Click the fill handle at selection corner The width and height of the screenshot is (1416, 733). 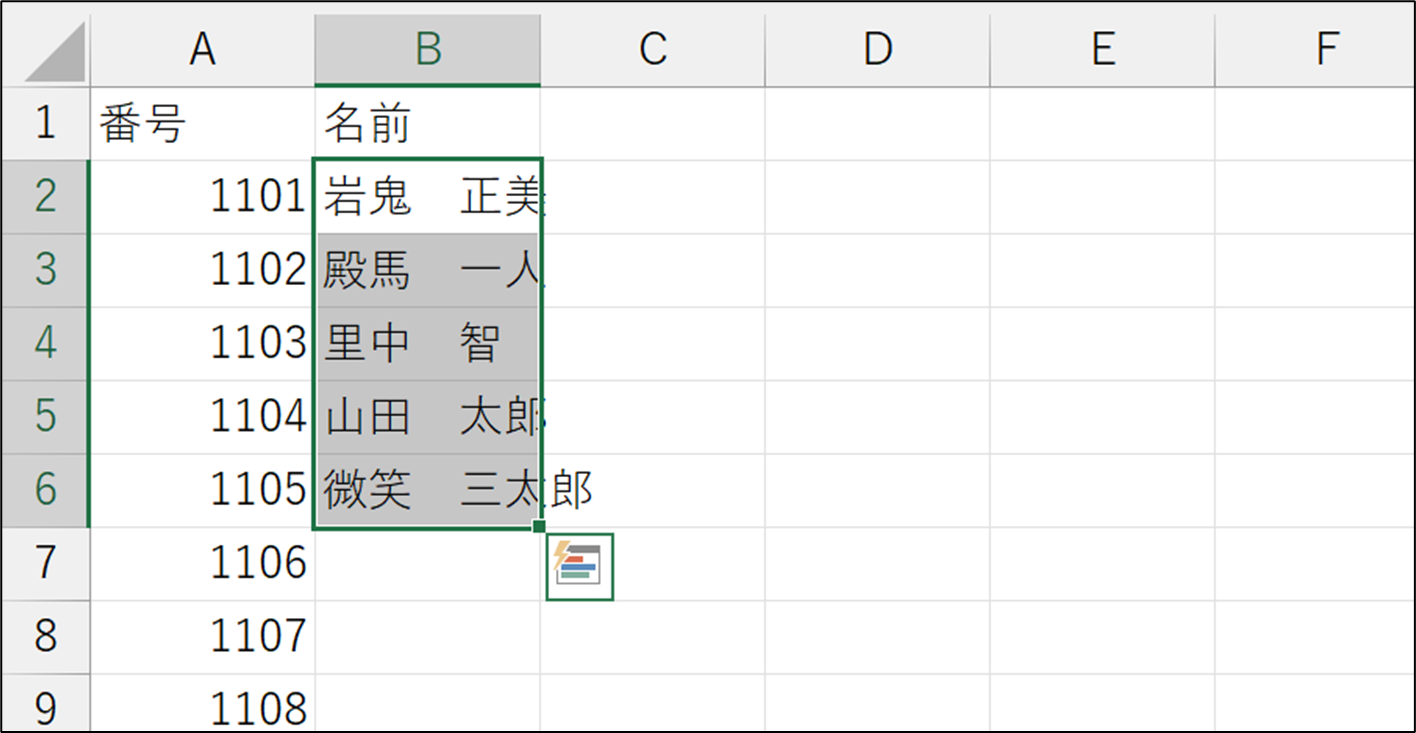point(539,526)
